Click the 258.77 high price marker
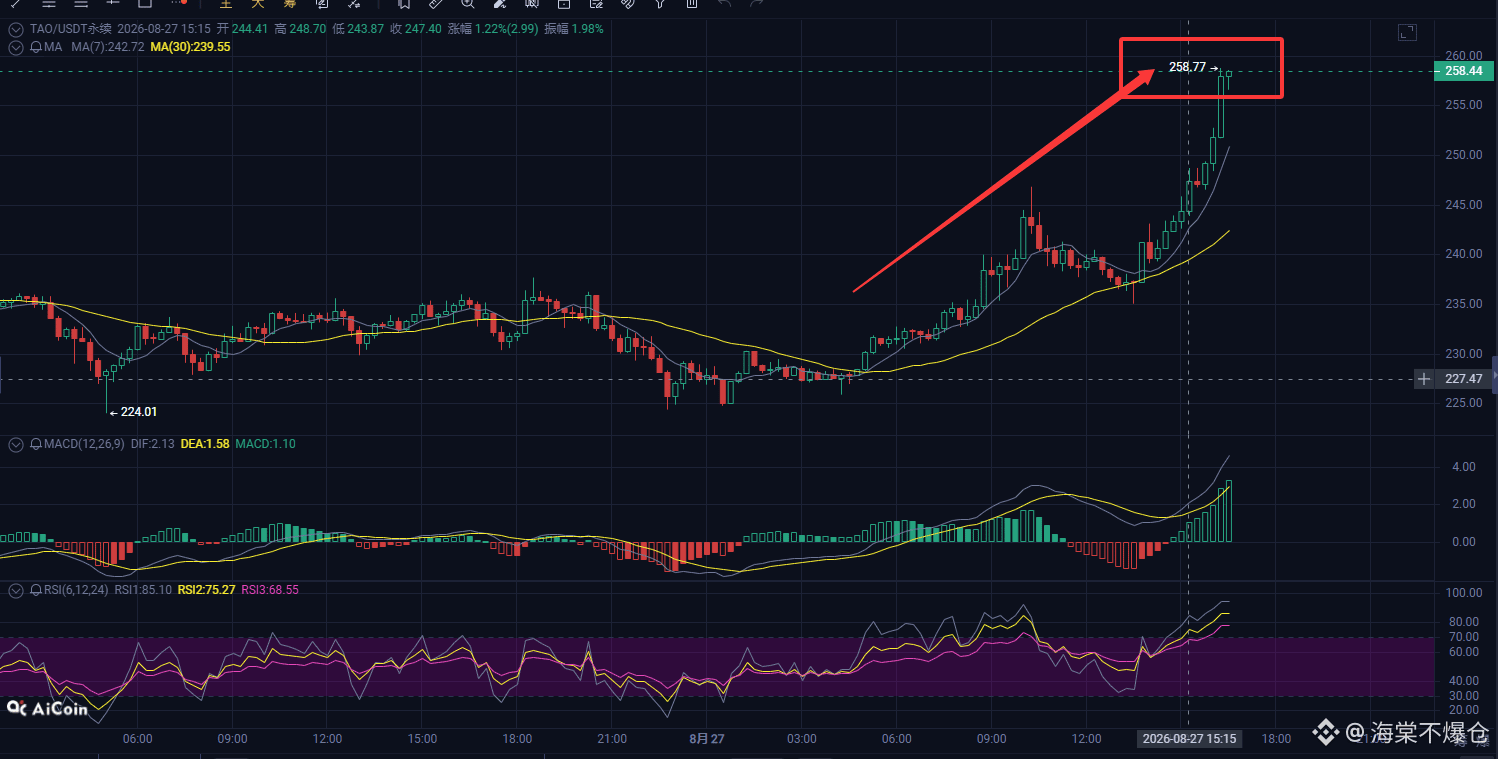1498x759 pixels. coord(1186,67)
